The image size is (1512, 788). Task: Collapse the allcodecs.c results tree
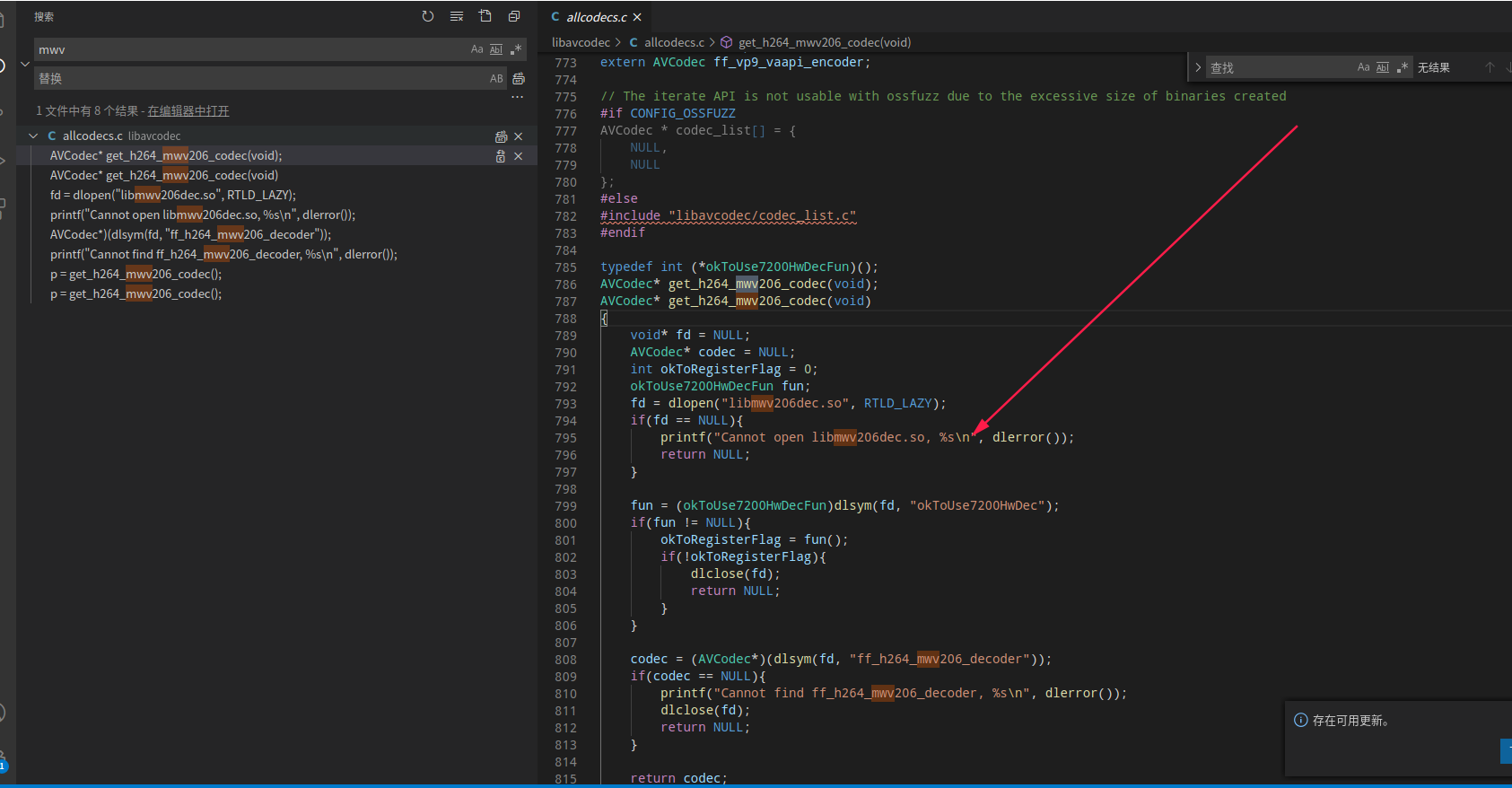pos(33,136)
